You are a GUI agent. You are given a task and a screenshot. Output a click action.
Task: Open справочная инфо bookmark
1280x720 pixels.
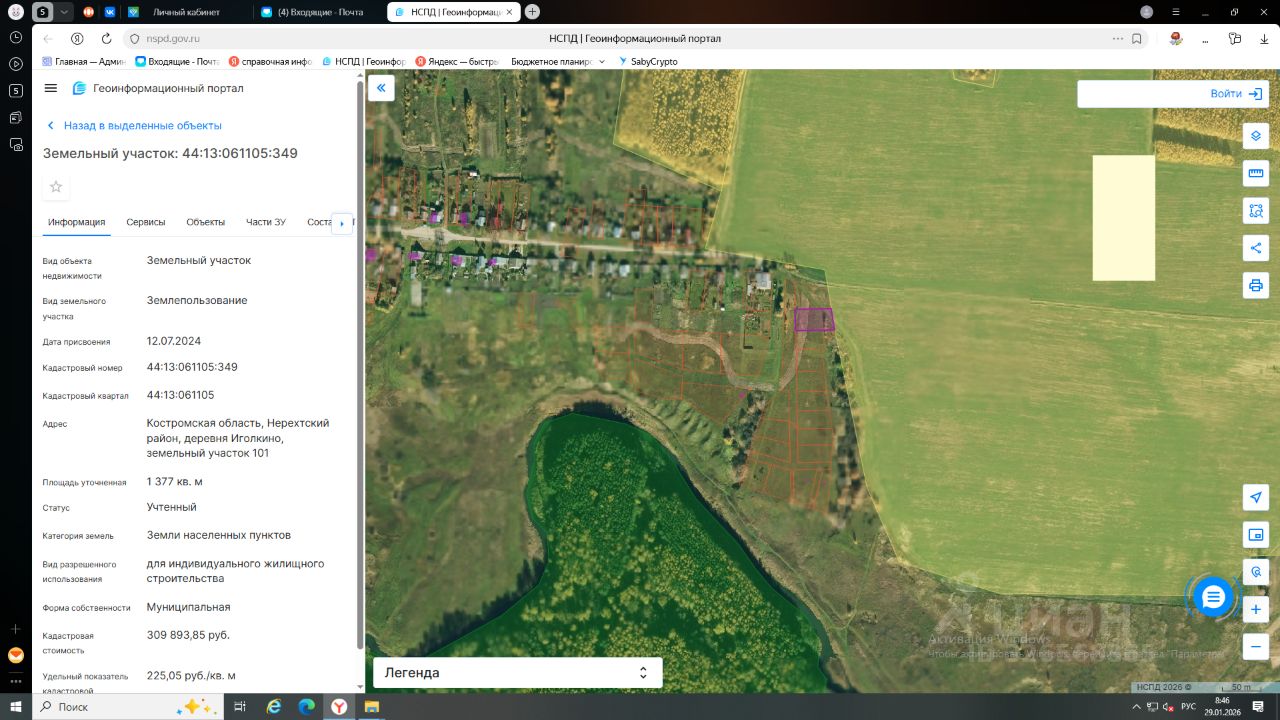270,61
